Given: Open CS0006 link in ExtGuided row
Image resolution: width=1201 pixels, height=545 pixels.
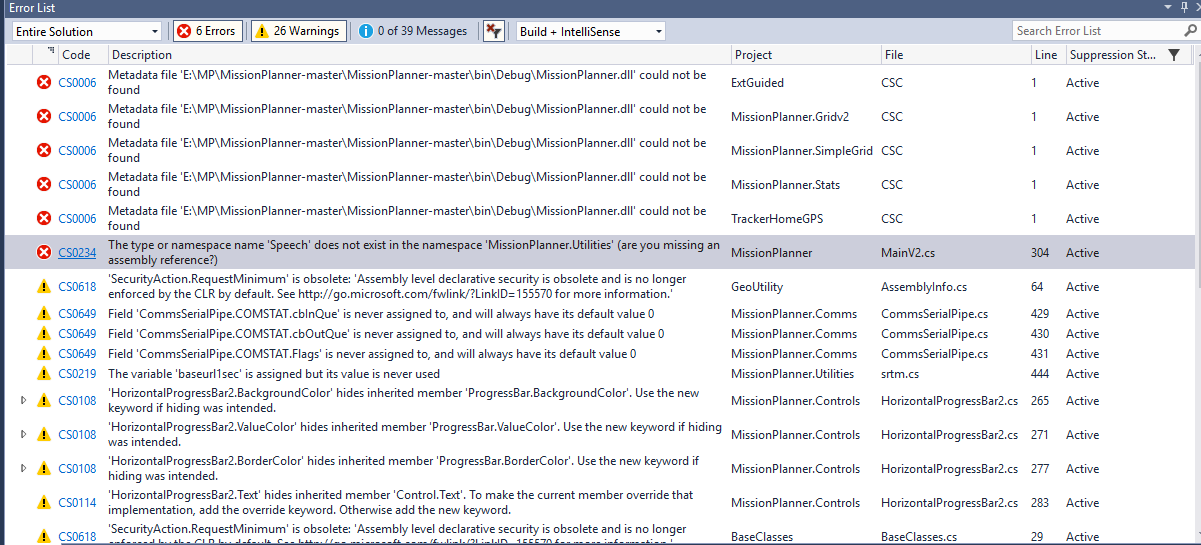Looking at the screenshot, I should 77,83.
